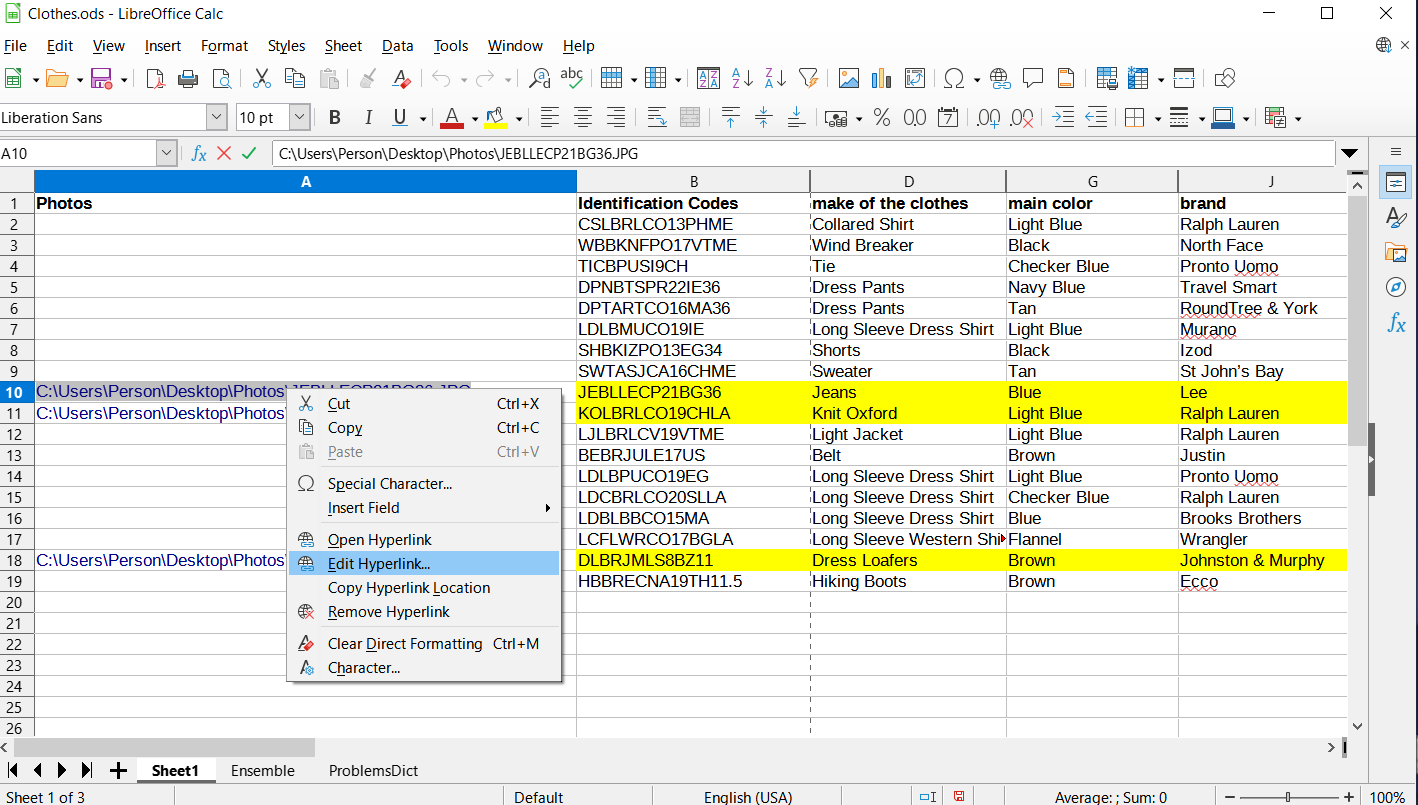Click the Sort dialog icon
This screenshot has height=805, width=1418.
coord(708,78)
